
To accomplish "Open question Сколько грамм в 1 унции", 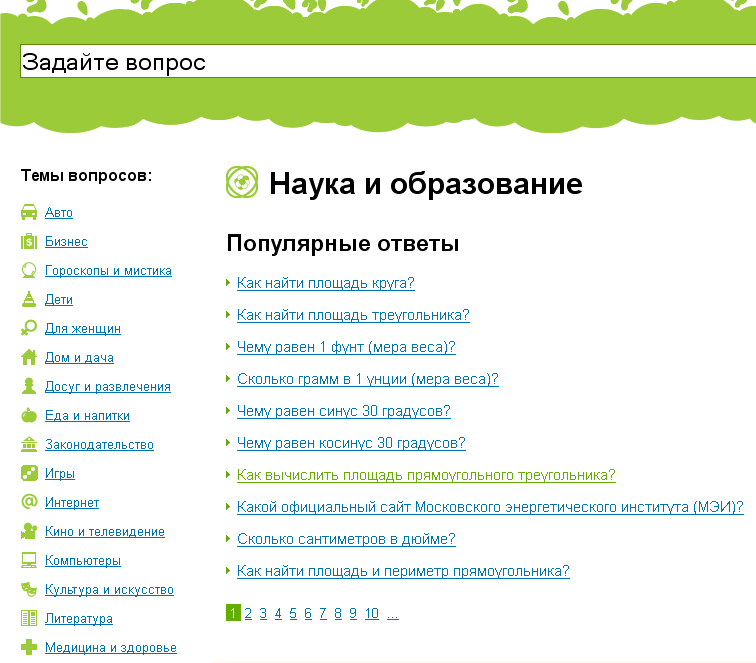I will 367,379.
